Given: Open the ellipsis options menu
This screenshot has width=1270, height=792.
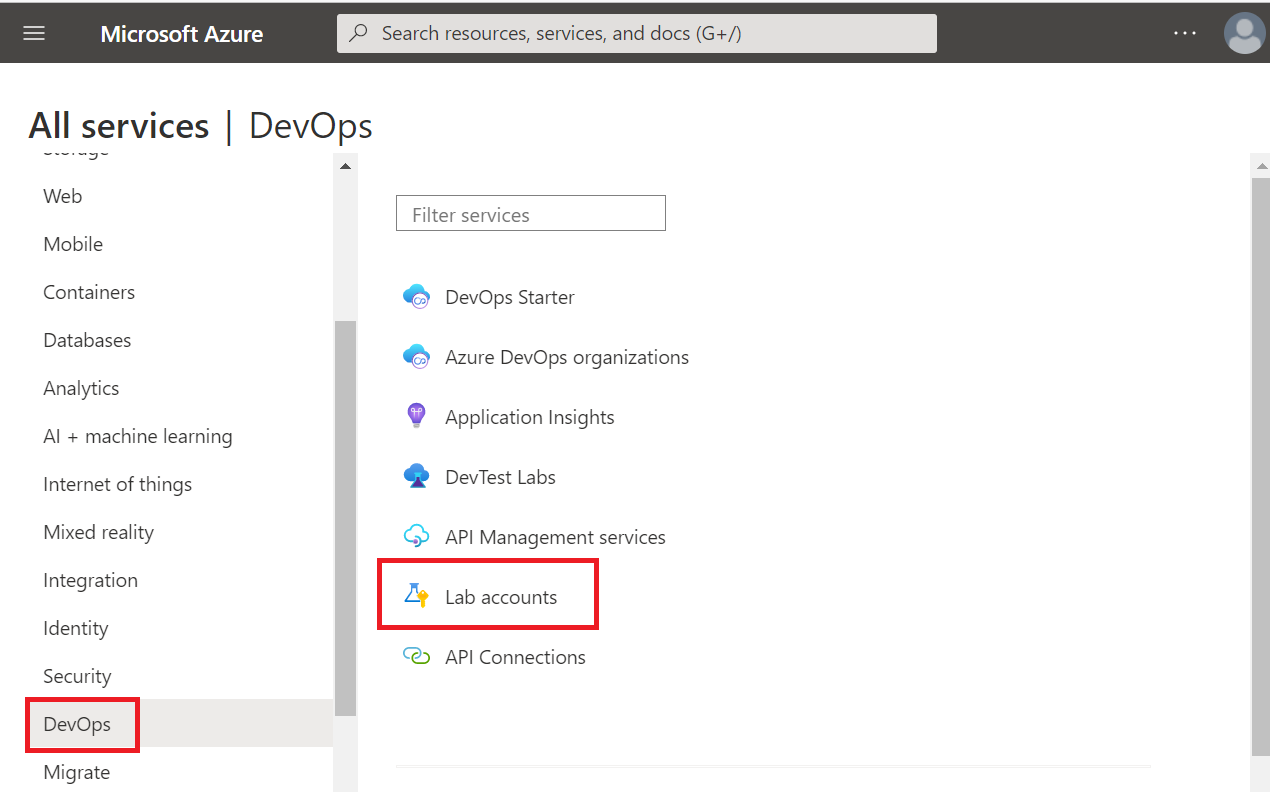Looking at the screenshot, I should pos(1184,33).
